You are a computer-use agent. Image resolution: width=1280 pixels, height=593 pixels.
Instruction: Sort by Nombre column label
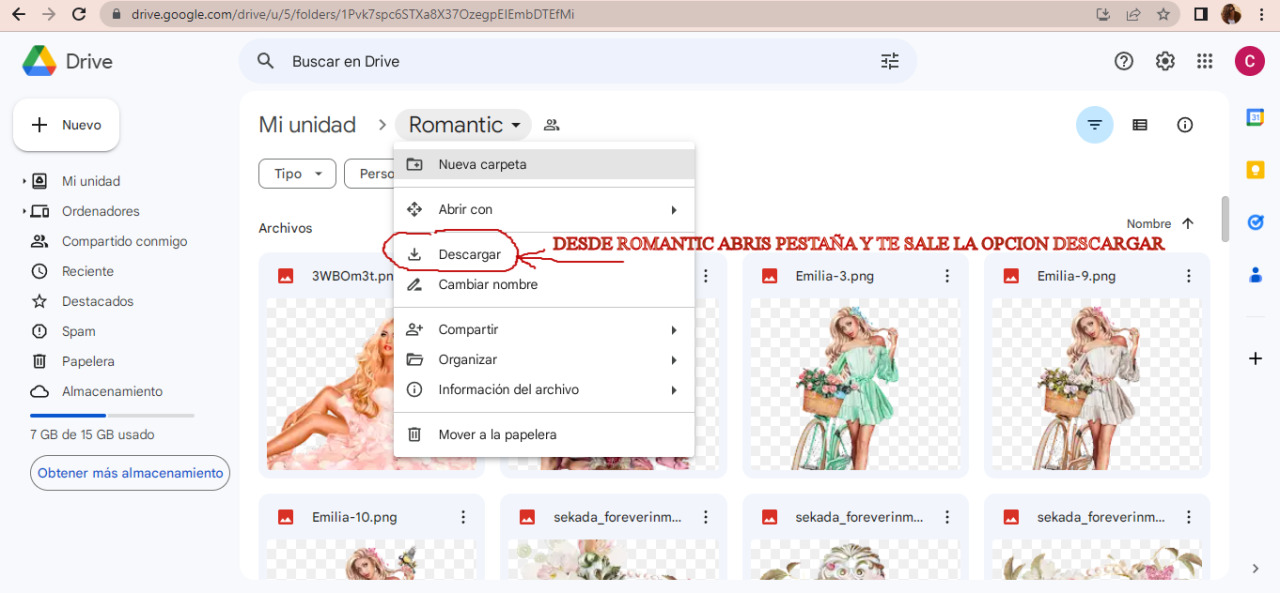[x=1149, y=224]
